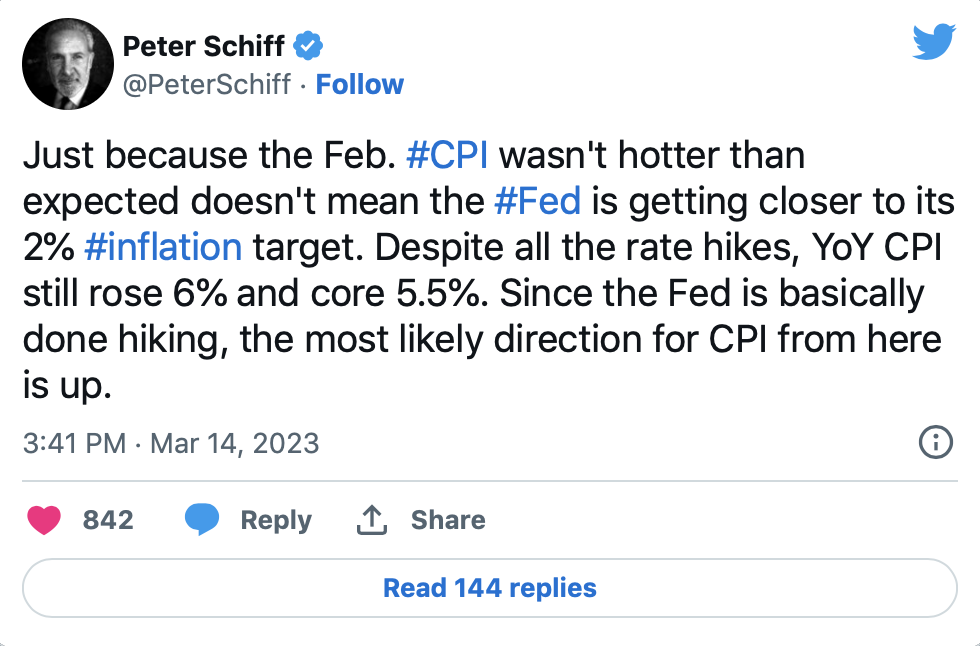Click the blue verified badge

[x=307, y=46]
